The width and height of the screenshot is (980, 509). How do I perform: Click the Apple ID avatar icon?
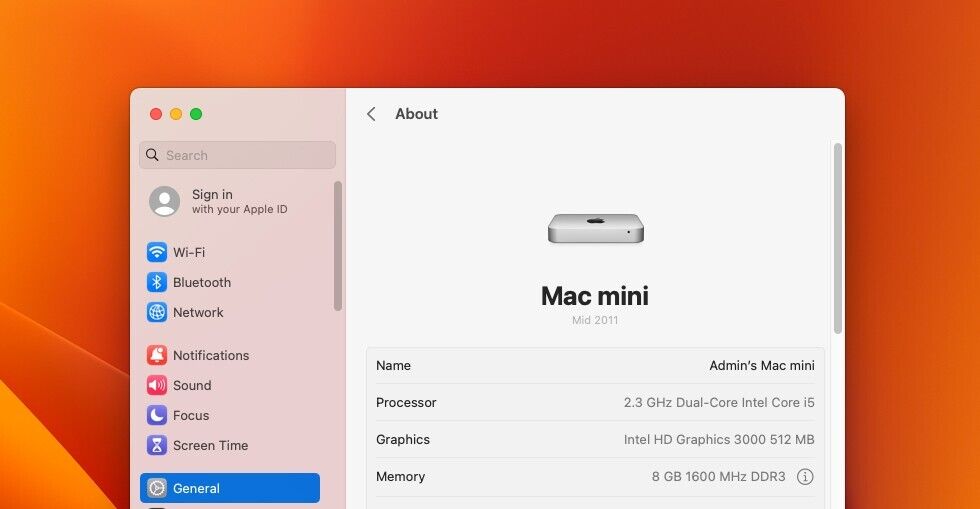pos(165,201)
